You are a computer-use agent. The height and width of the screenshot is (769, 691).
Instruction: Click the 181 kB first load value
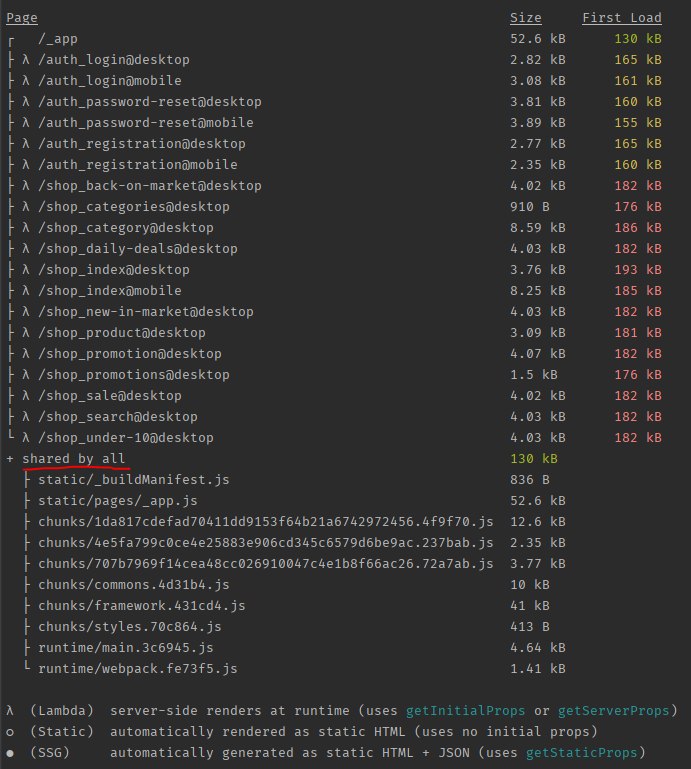[x=638, y=333]
